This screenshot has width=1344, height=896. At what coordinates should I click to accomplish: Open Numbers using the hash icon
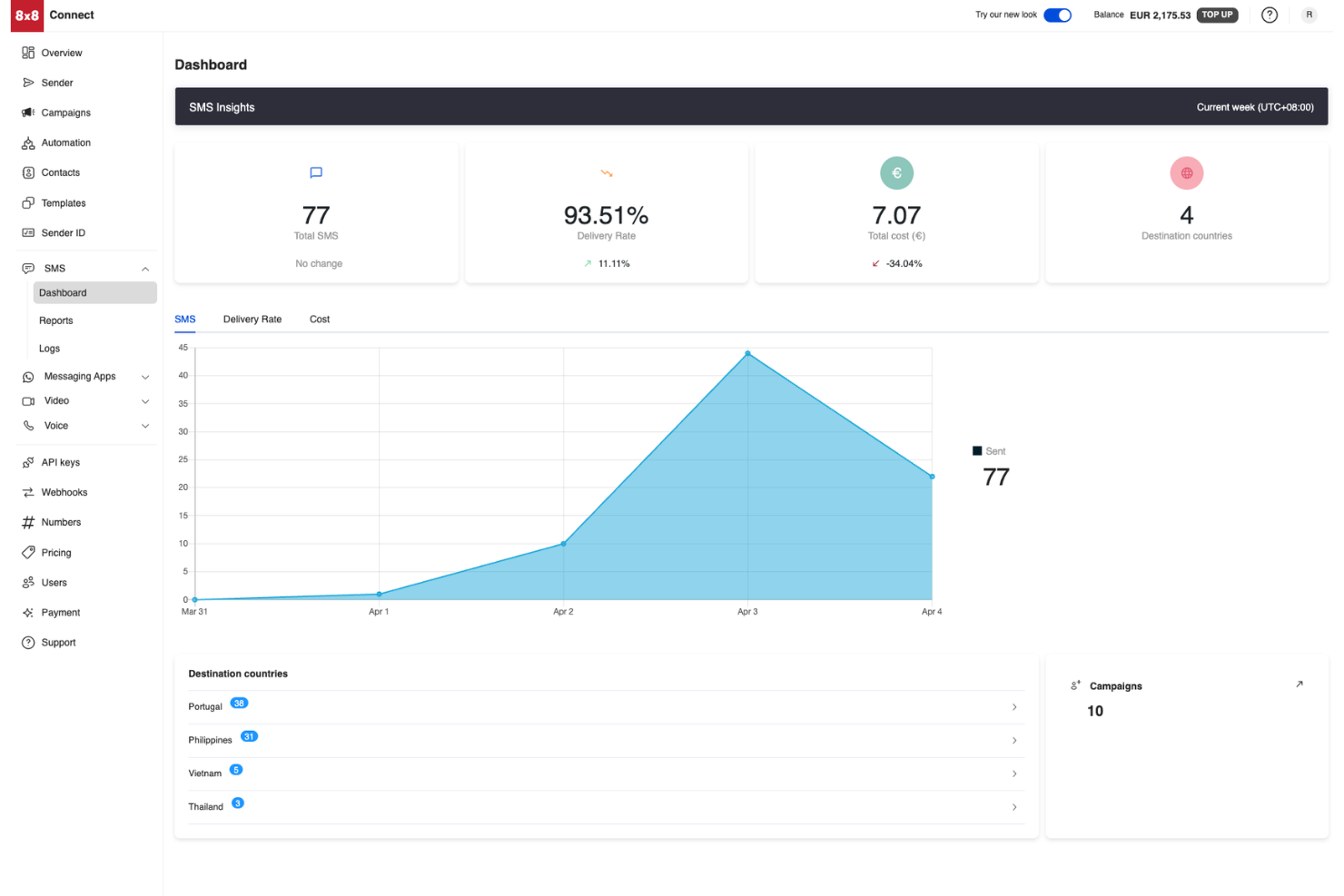coord(28,522)
